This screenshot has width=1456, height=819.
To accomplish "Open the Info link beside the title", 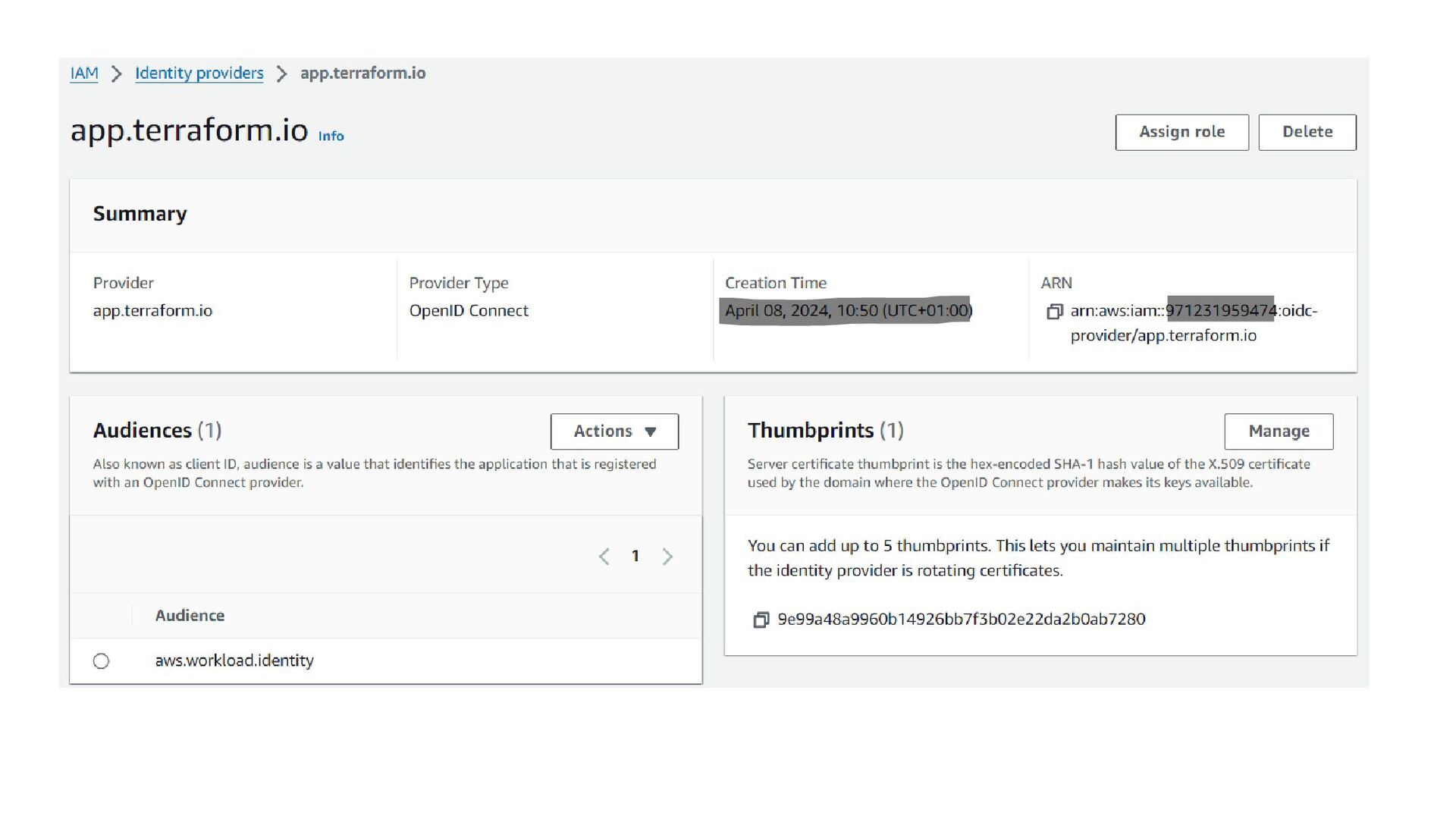I will pos(331,136).
